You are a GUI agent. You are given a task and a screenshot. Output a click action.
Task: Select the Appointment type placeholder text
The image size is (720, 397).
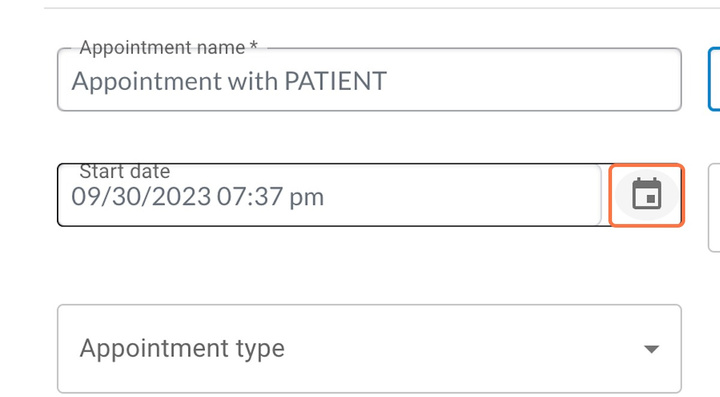182,348
